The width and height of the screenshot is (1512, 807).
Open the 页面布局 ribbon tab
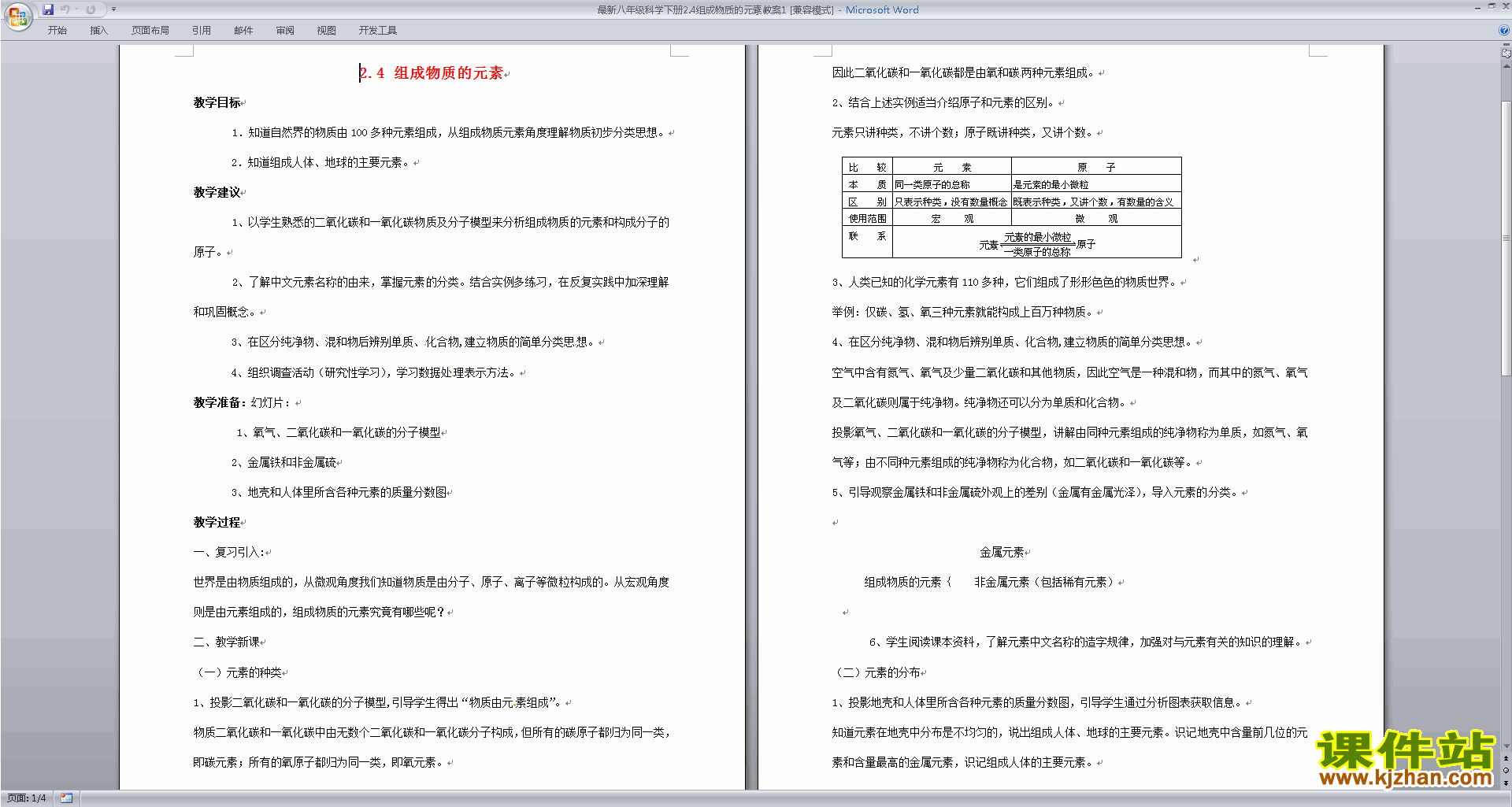click(x=150, y=31)
